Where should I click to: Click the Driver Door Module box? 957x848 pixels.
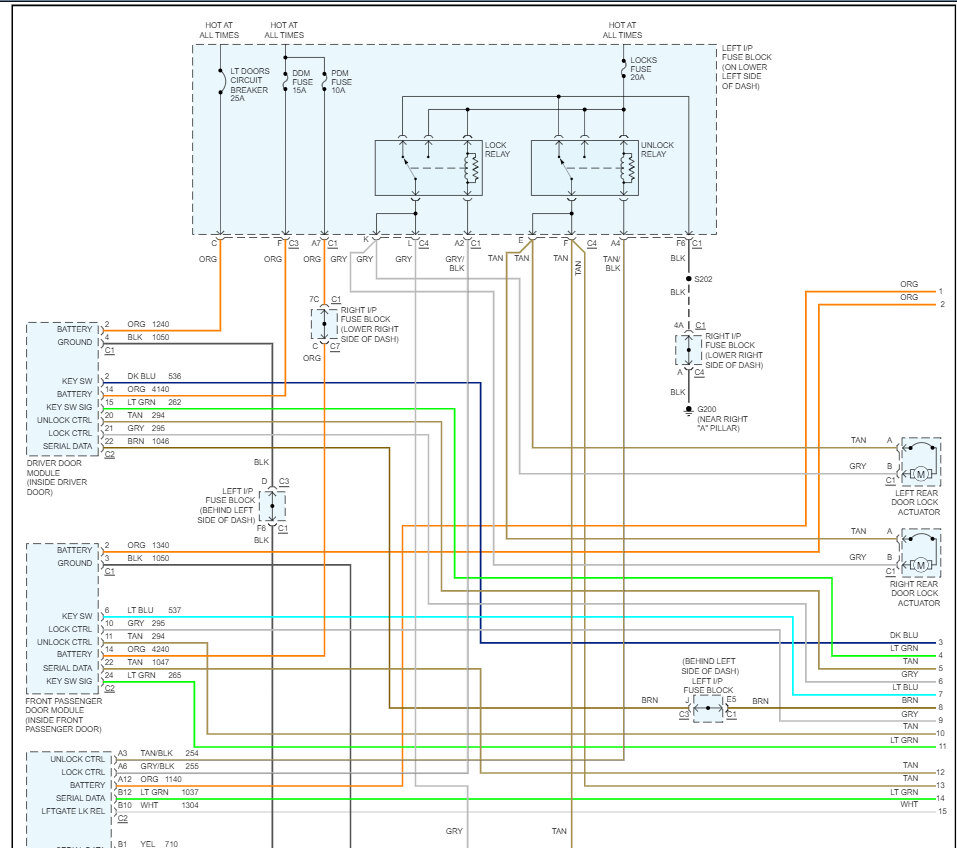pos(63,389)
